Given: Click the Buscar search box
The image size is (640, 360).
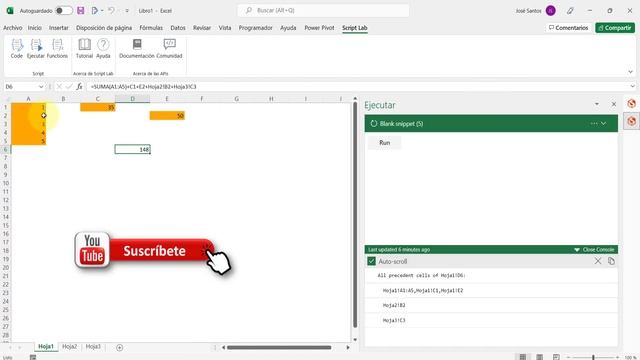Looking at the screenshot, I should click(x=323, y=11).
